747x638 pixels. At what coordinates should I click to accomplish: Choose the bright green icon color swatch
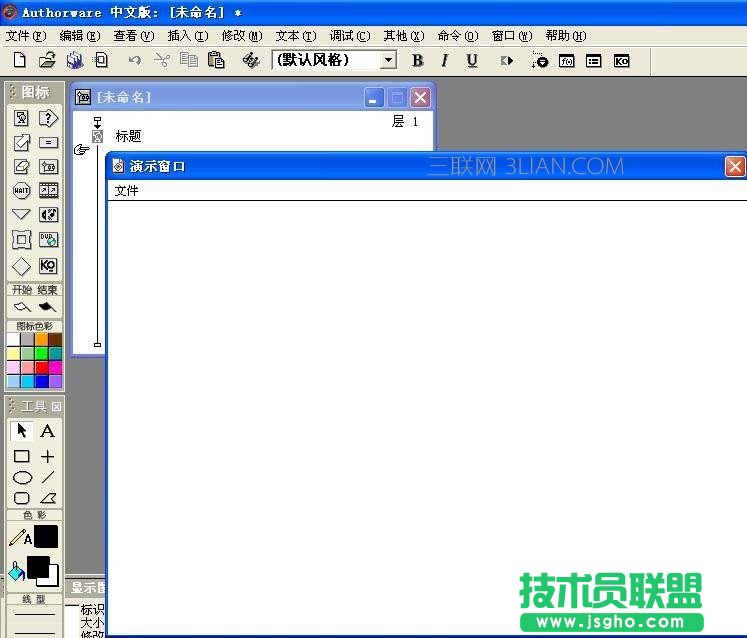coord(41,353)
